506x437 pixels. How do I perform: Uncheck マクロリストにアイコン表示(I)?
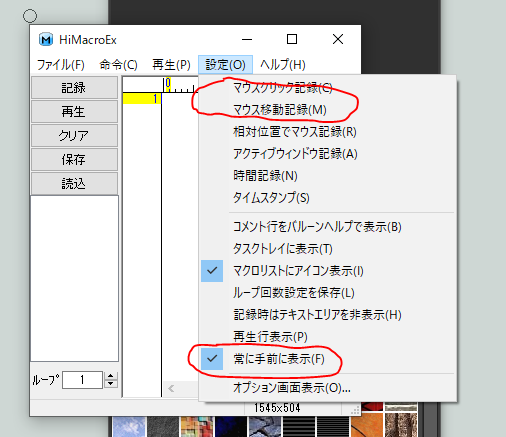[328, 271]
